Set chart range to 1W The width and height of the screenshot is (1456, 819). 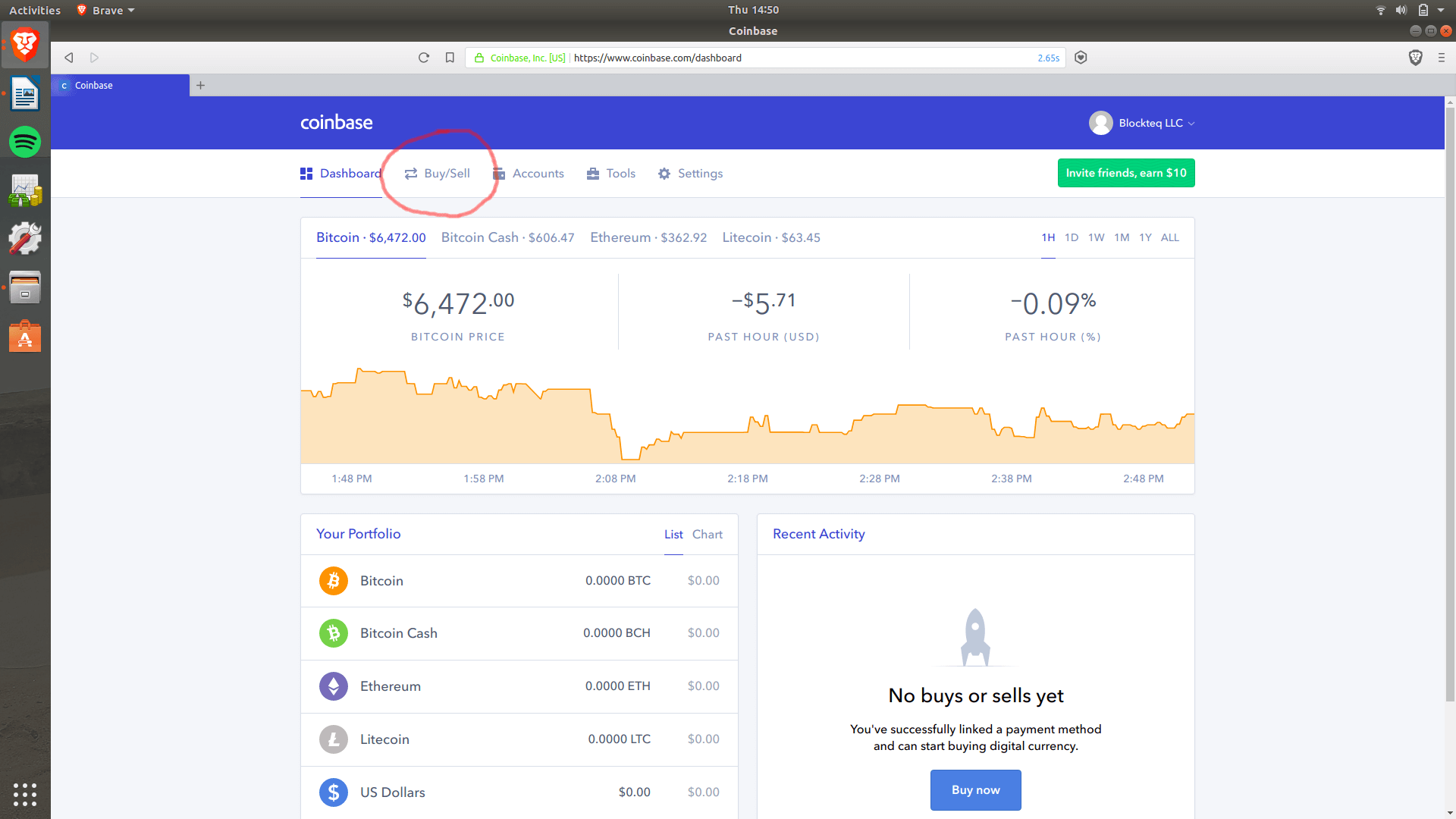coord(1097,238)
